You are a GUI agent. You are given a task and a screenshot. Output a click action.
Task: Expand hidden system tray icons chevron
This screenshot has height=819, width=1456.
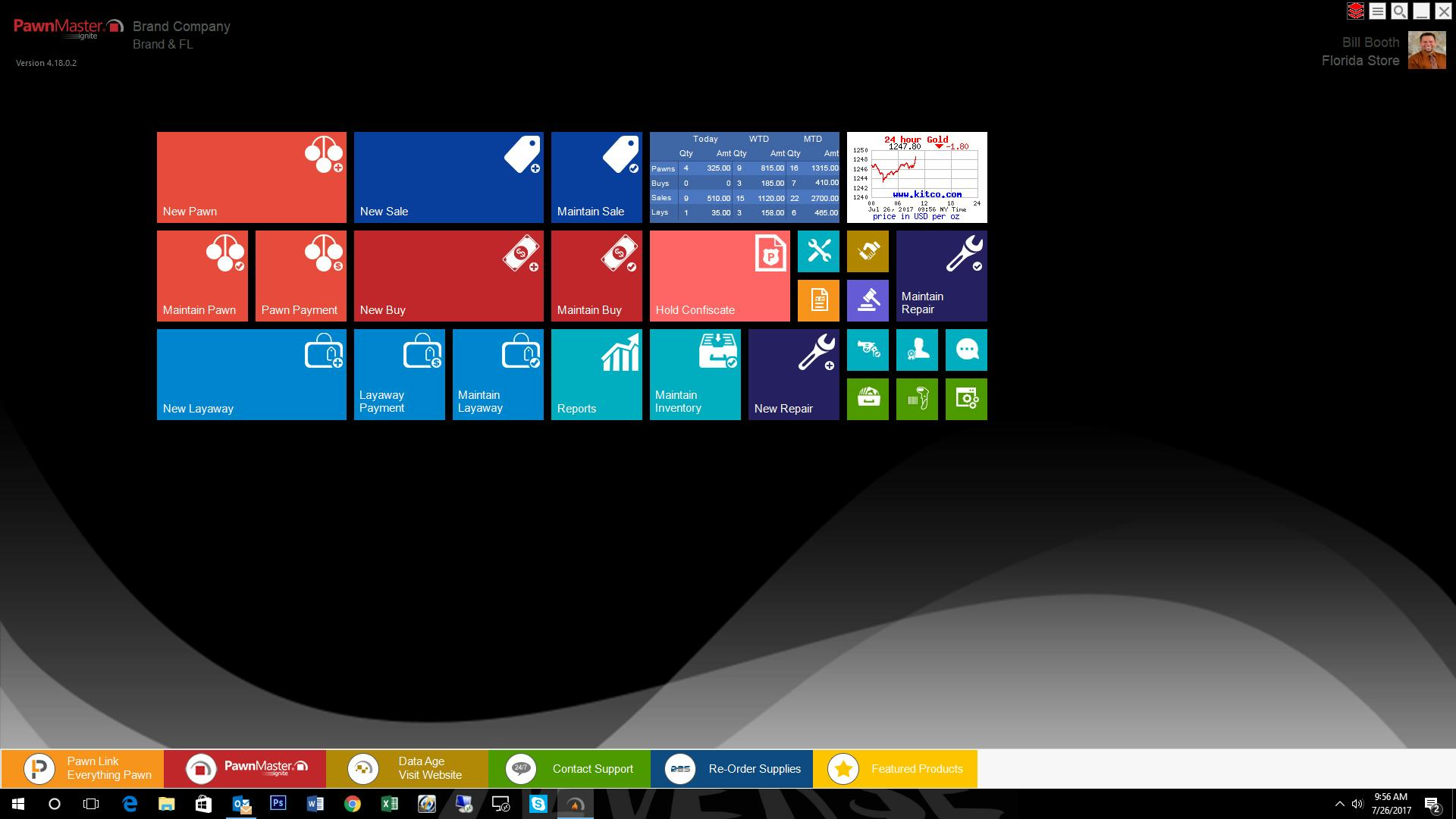click(1339, 804)
